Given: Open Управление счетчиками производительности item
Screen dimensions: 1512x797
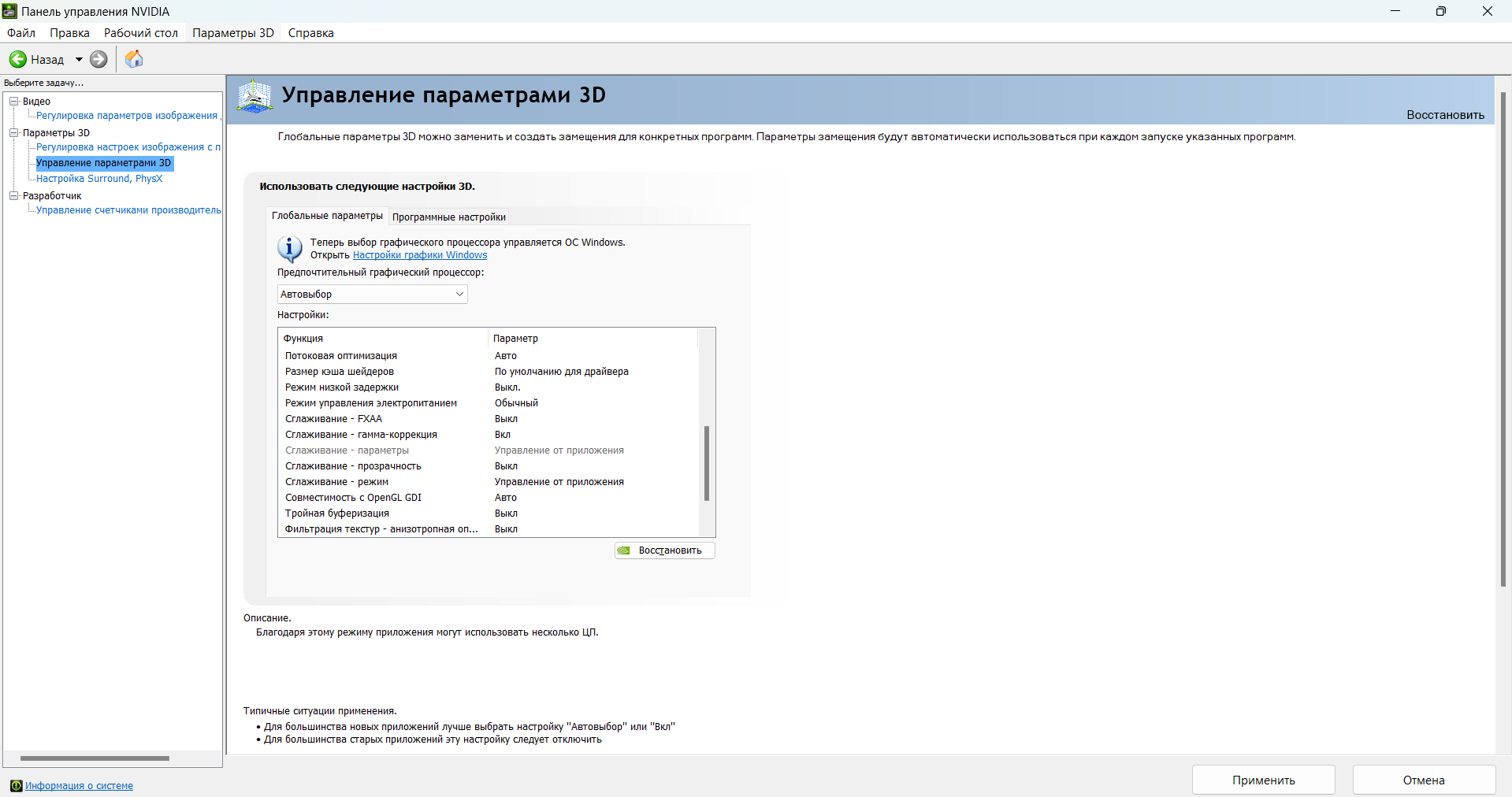Looking at the screenshot, I should (128, 210).
